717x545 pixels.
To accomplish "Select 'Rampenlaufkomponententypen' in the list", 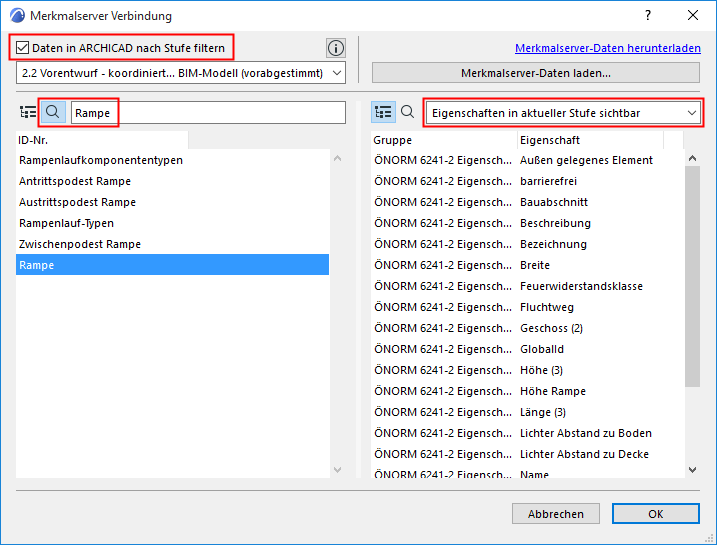I will pyautogui.click(x=101, y=160).
